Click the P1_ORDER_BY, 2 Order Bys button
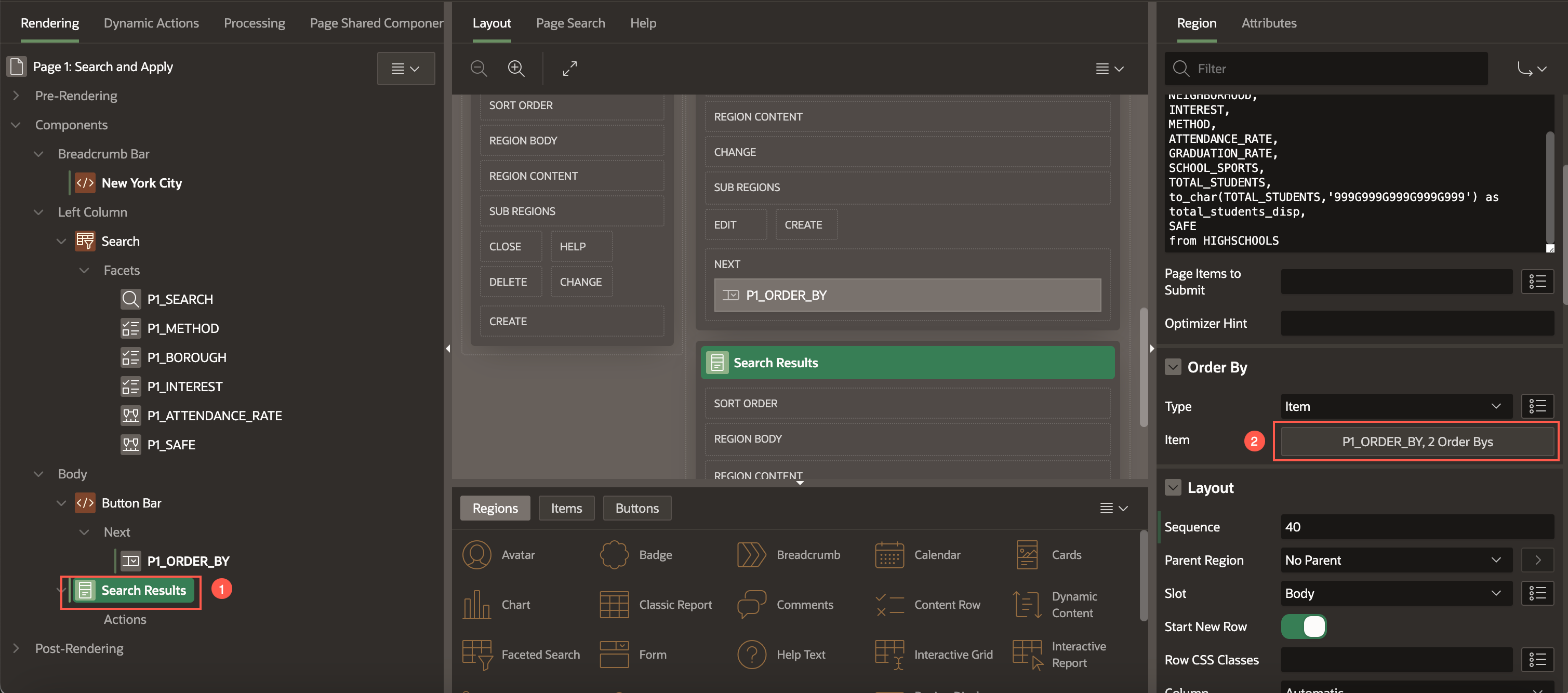 [1417, 442]
